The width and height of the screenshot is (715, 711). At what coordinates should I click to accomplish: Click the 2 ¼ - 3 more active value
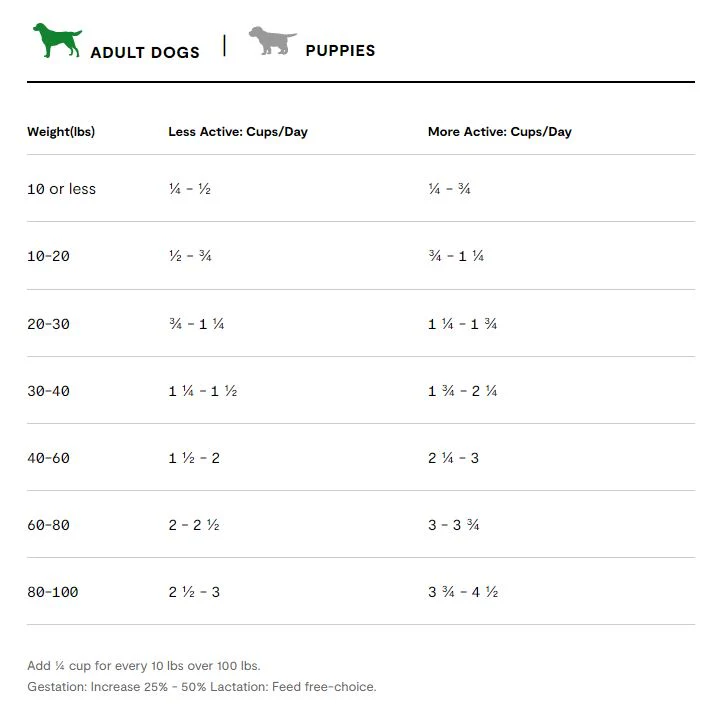pyautogui.click(x=453, y=458)
